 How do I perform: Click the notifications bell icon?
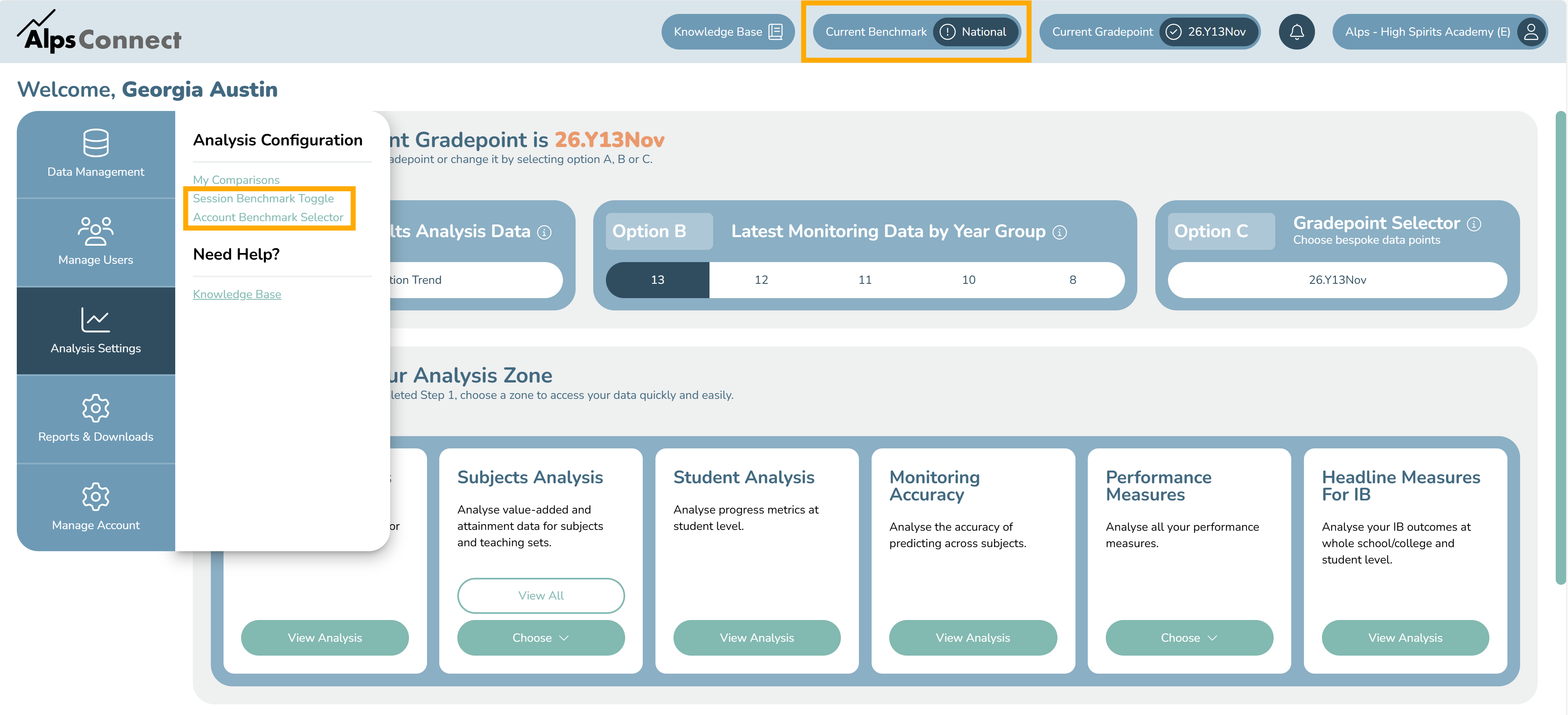point(1297,32)
